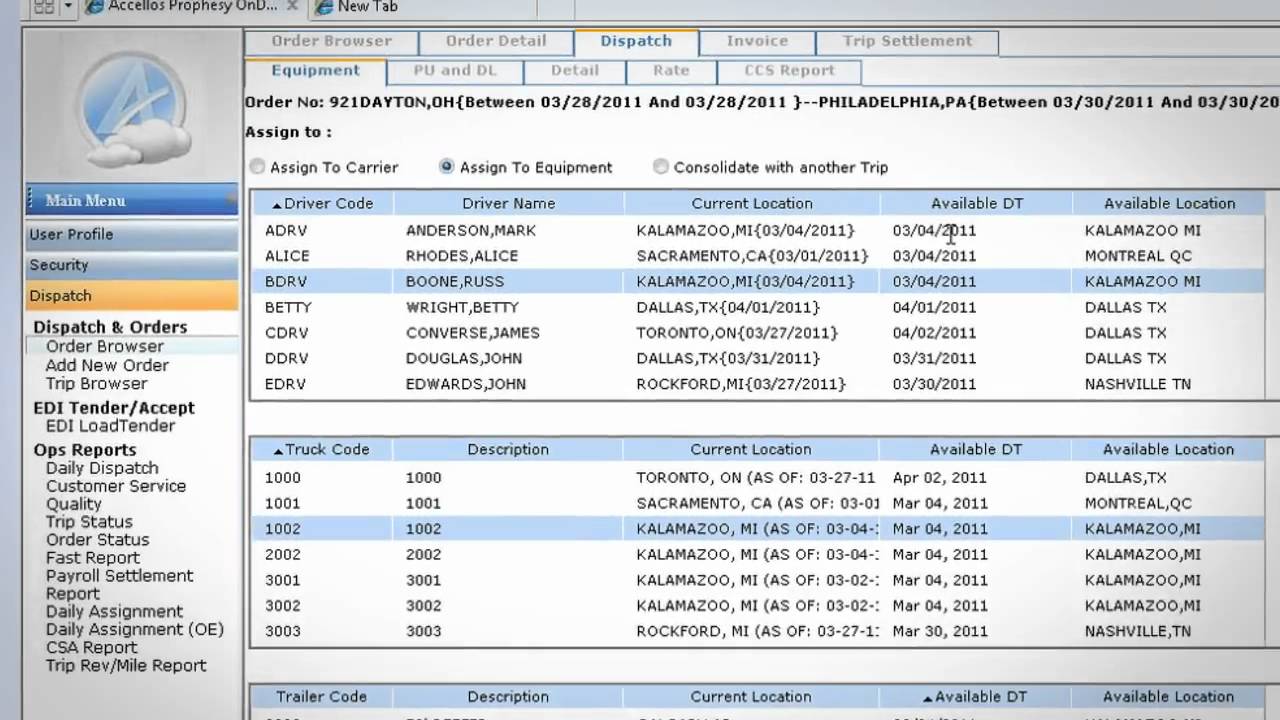Screen dimensions: 1280x720
Task: Open the PU and DL sub-tab
Action: [455, 71]
